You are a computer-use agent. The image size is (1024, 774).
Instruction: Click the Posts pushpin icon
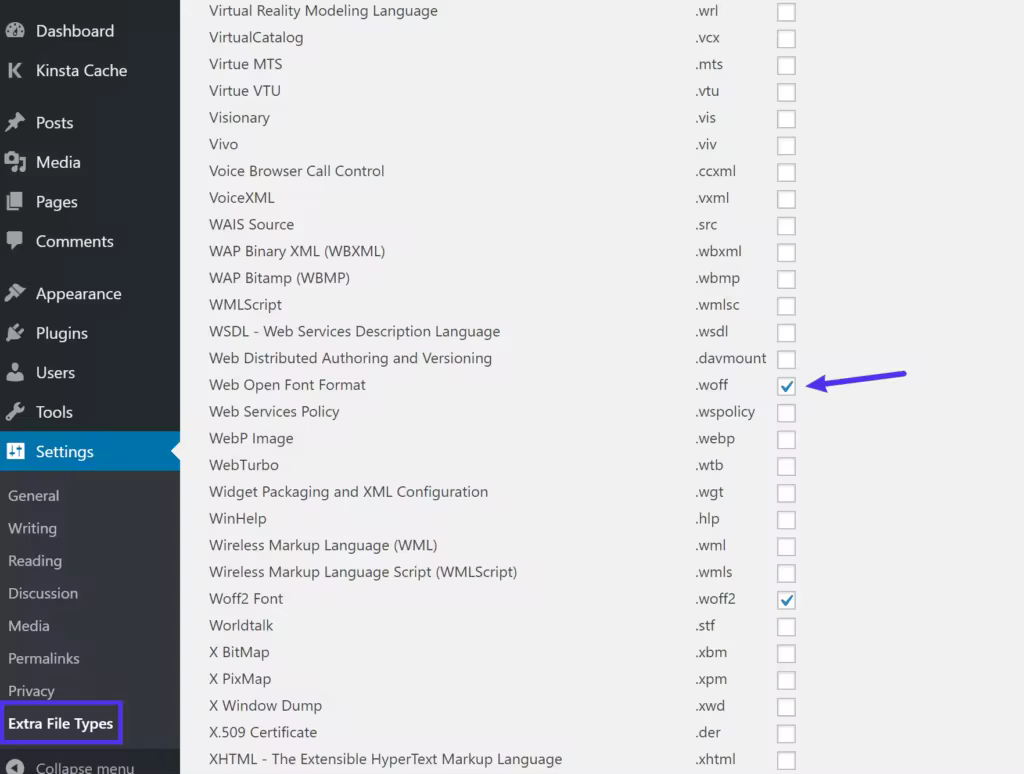[15, 122]
